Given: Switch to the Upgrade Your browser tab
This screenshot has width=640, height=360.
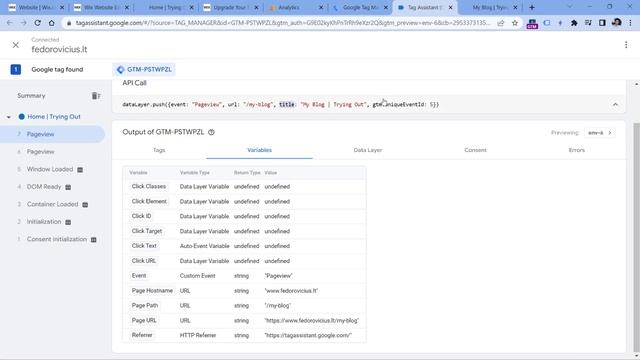Looking at the screenshot, I should point(230,7).
